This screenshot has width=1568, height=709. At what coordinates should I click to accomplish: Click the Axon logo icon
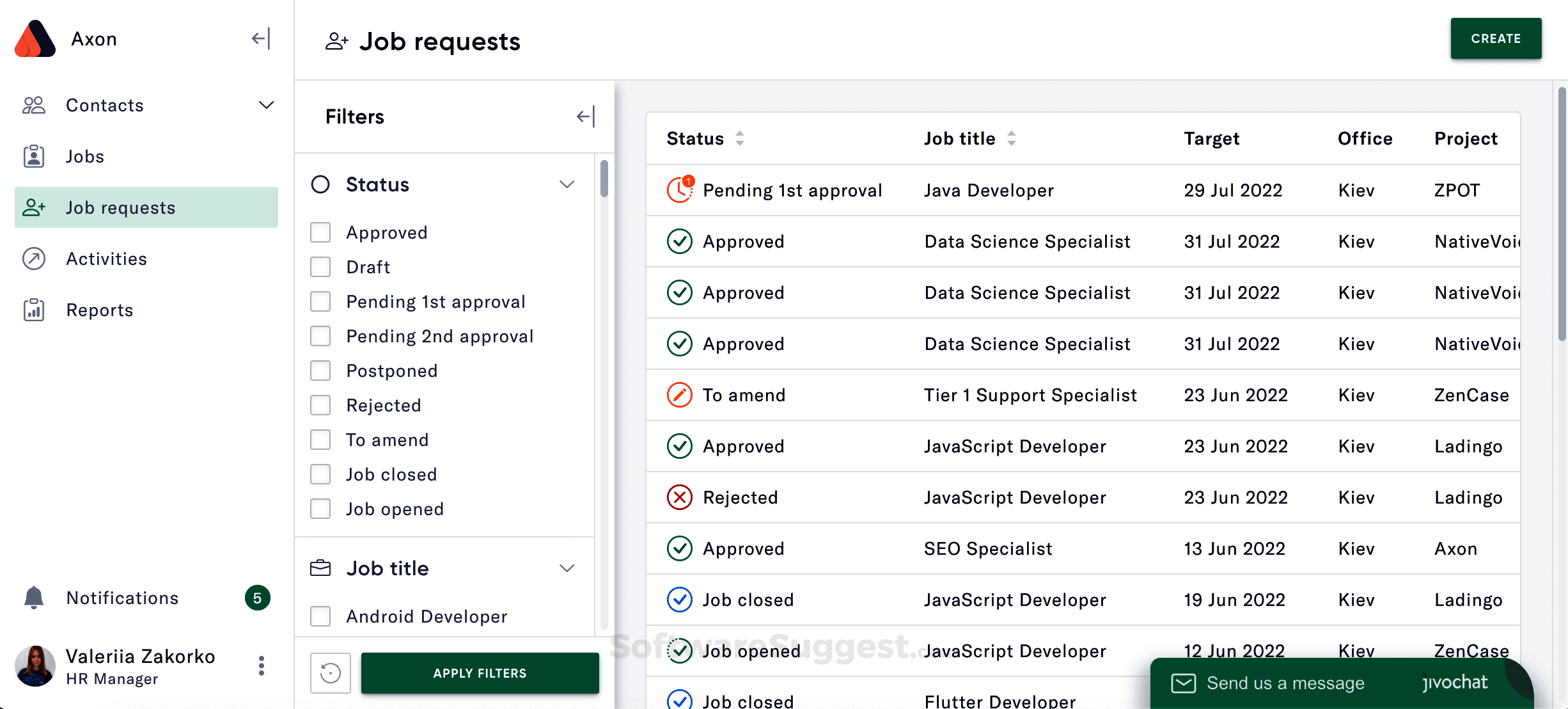tap(35, 39)
